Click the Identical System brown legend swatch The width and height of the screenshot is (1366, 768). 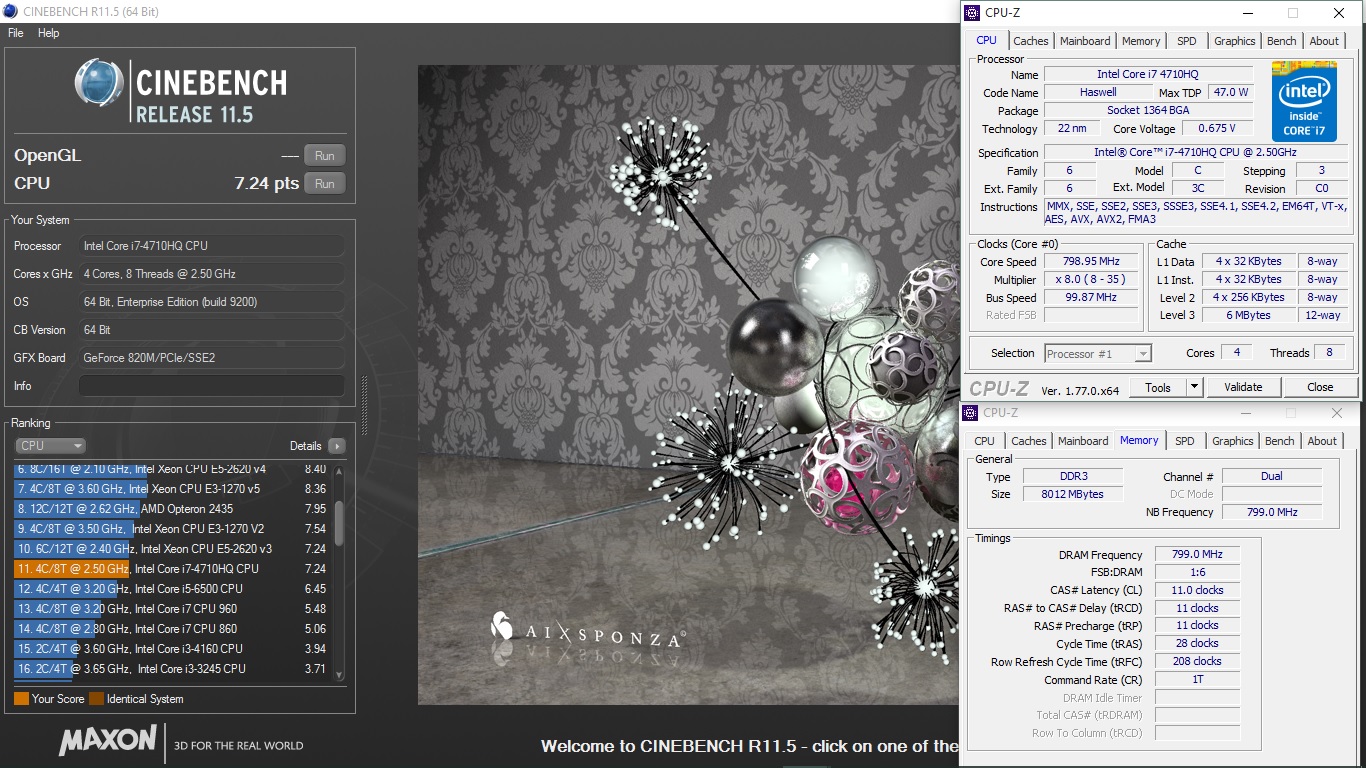pyautogui.click(x=96, y=699)
